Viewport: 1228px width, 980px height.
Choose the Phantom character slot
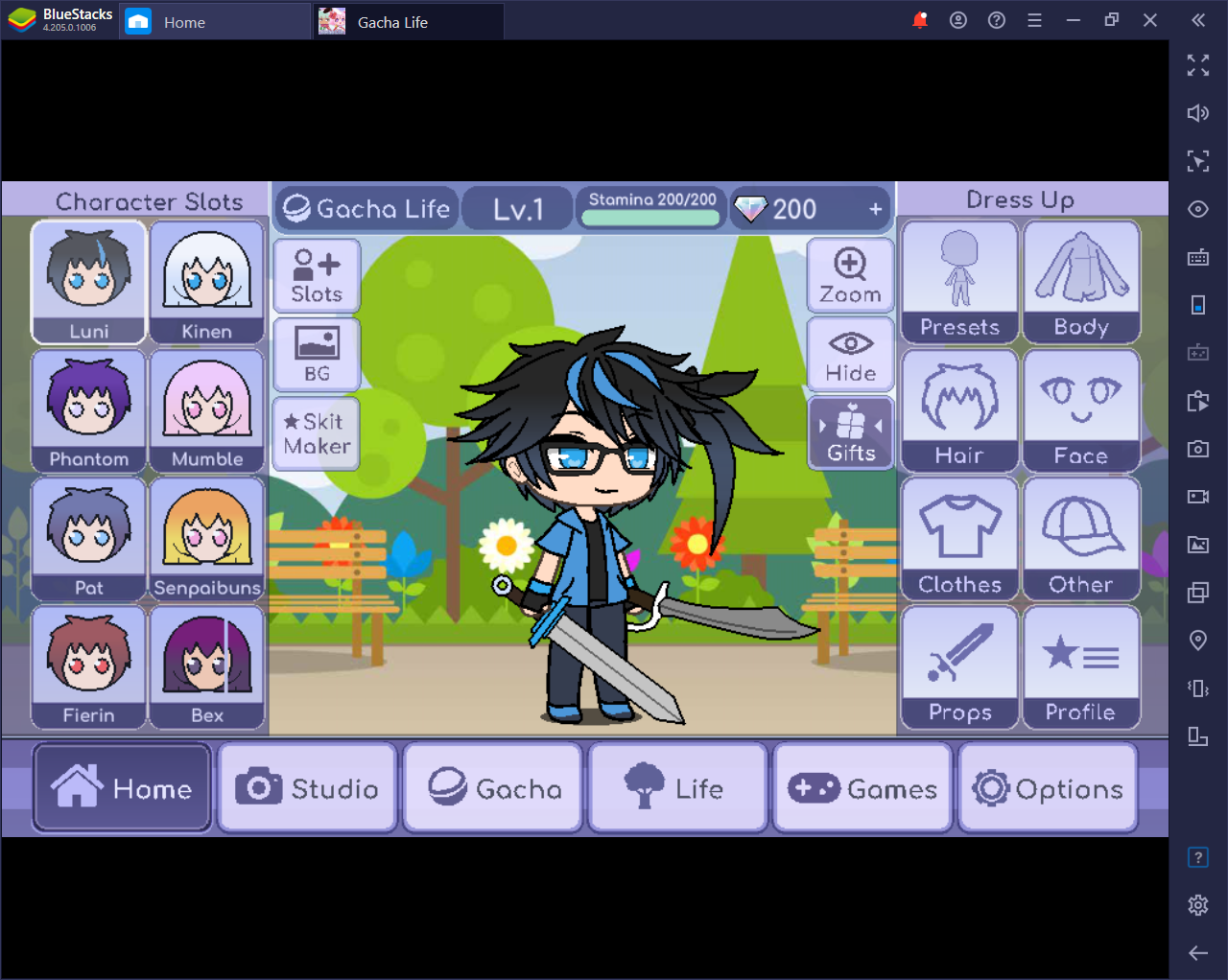pyautogui.click(x=88, y=411)
